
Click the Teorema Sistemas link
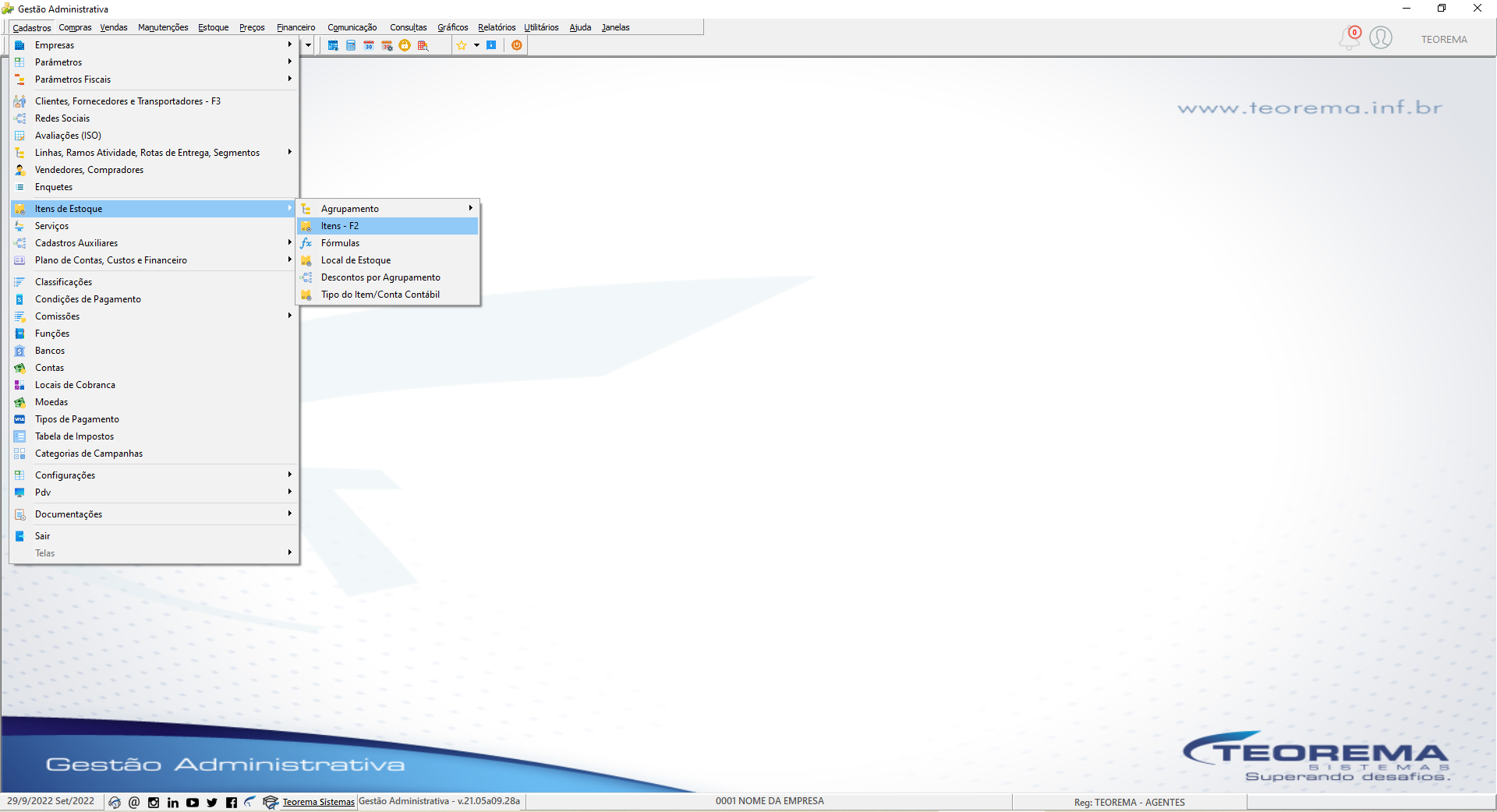[x=318, y=802]
